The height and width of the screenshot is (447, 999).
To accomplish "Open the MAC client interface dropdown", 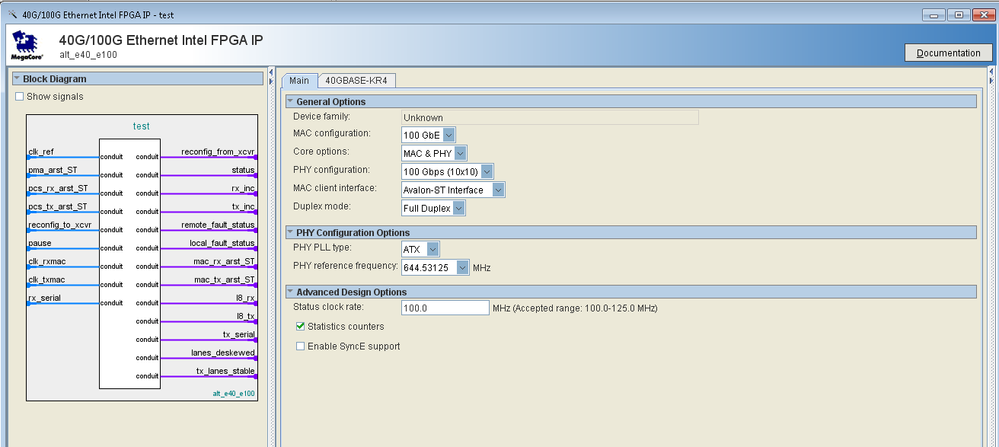I will [498, 190].
